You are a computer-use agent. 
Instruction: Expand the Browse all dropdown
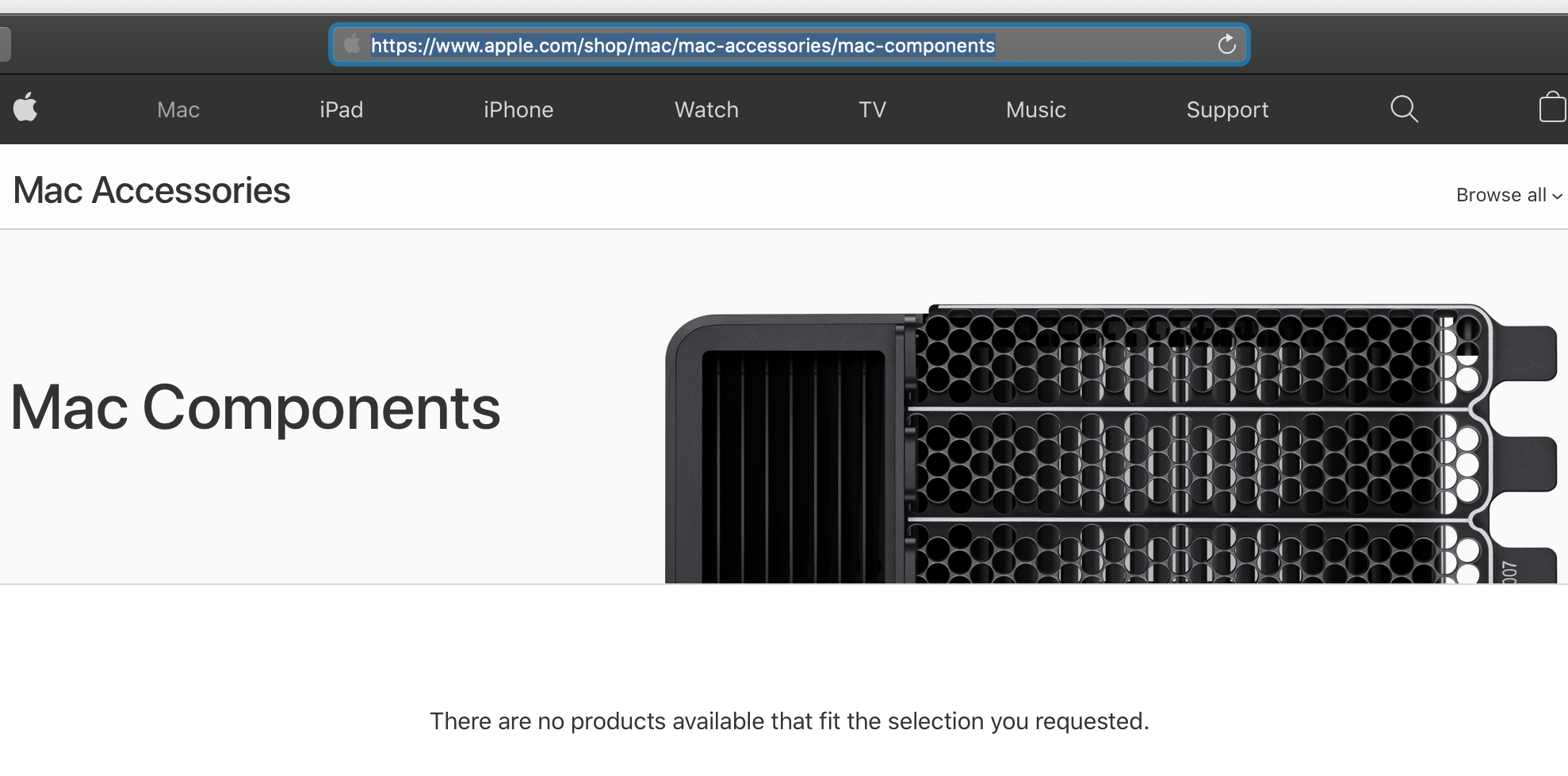(x=1509, y=195)
